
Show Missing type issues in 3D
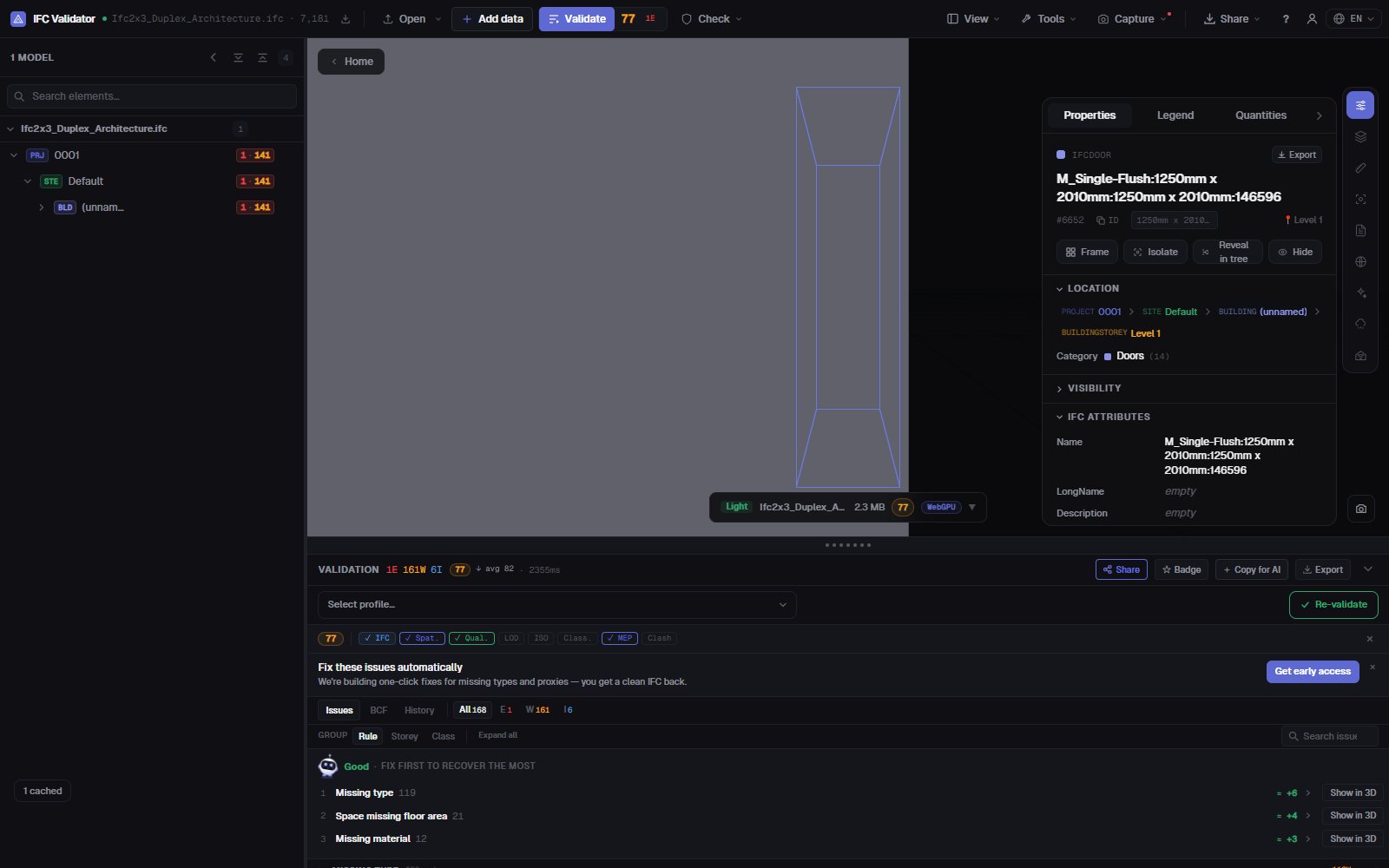coord(1353,793)
